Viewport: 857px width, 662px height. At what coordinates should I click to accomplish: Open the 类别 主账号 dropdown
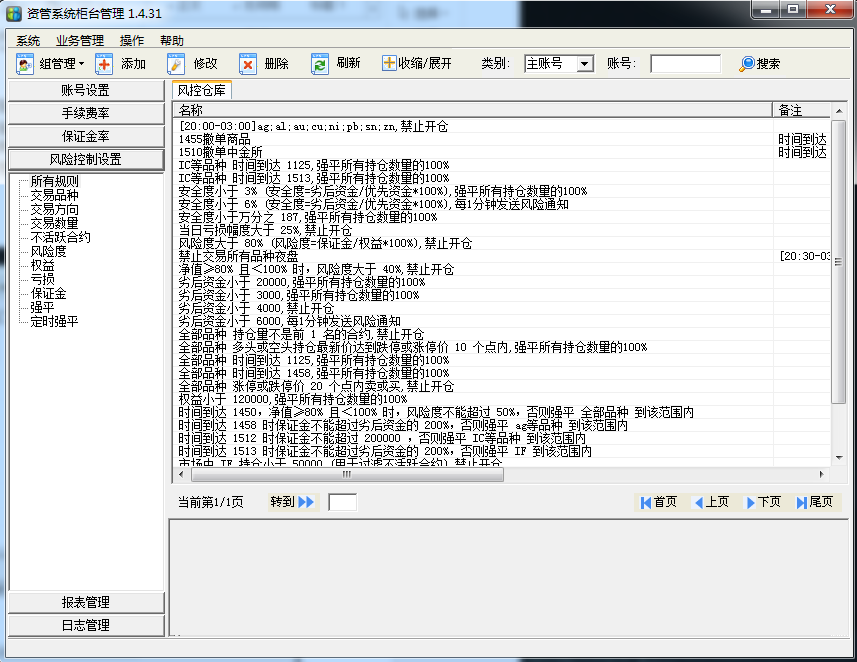[x=585, y=64]
